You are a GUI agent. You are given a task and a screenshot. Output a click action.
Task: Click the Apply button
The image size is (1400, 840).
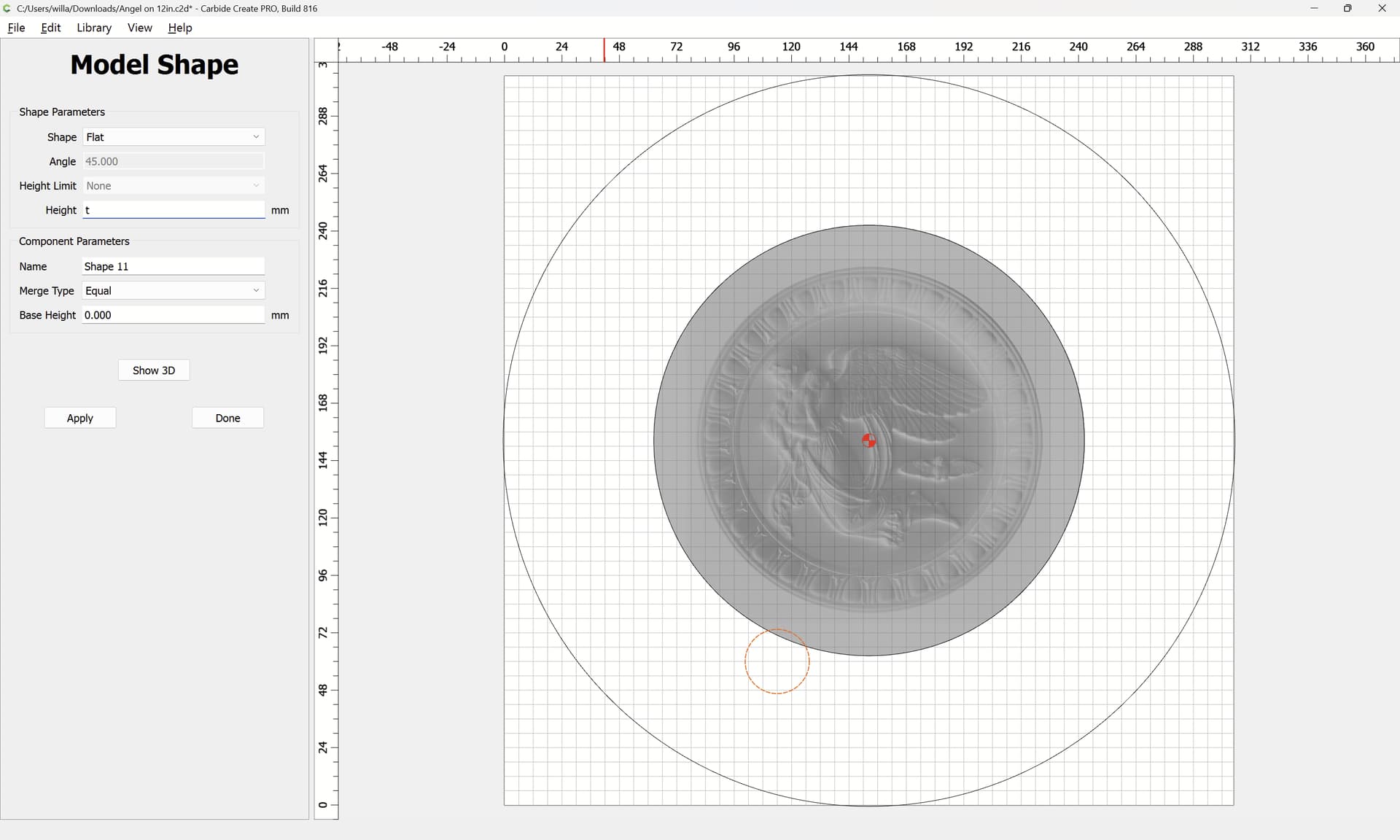click(80, 418)
